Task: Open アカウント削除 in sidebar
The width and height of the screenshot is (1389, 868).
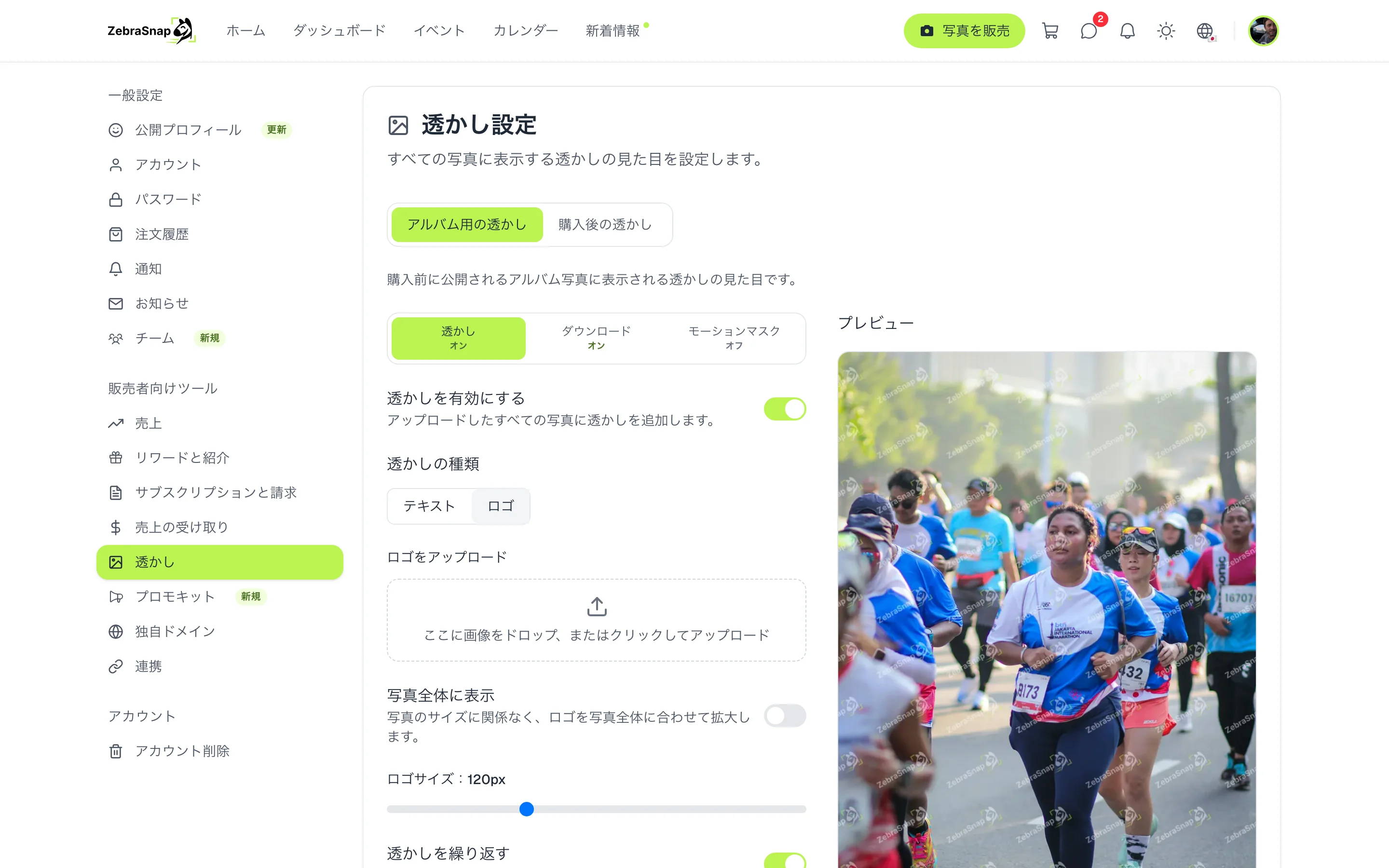Action: pos(220,751)
